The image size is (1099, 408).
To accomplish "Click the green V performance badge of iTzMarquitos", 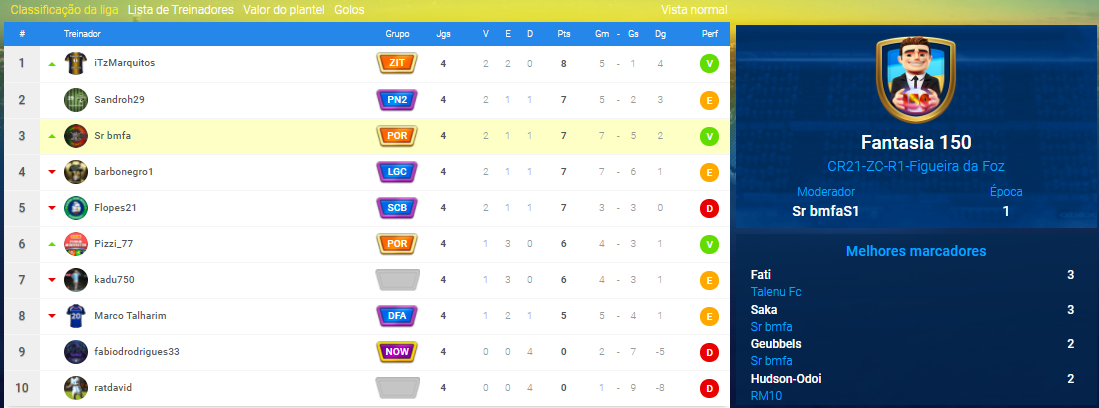I will [709, 64].
